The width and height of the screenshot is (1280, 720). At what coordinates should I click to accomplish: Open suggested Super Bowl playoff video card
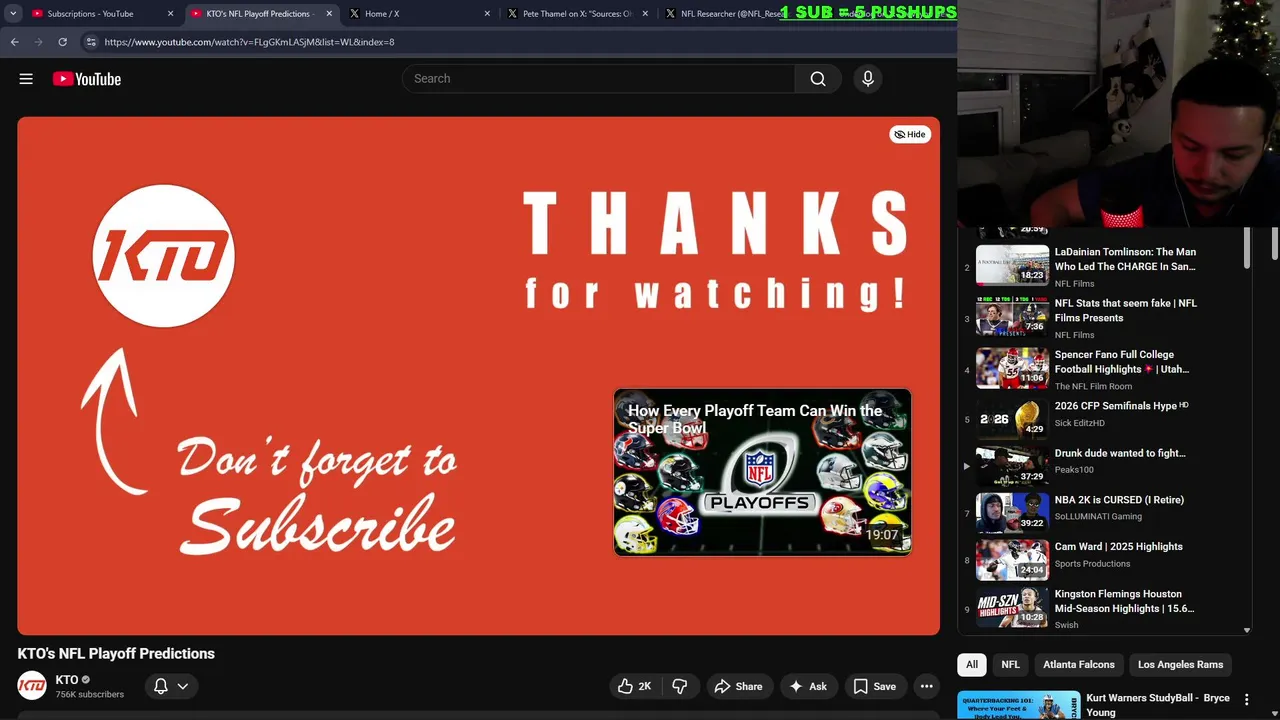[x=762, y=472]
